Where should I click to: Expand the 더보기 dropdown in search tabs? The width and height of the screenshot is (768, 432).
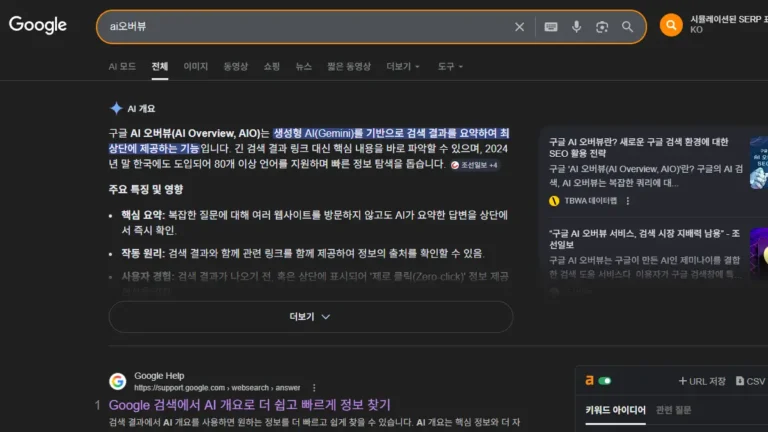click(403, 67)
